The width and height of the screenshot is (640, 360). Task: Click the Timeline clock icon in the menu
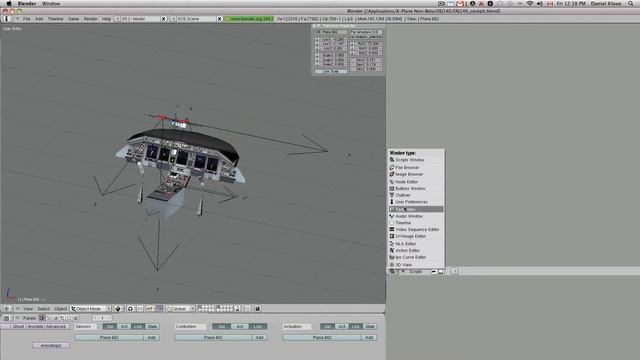point(392,223)
